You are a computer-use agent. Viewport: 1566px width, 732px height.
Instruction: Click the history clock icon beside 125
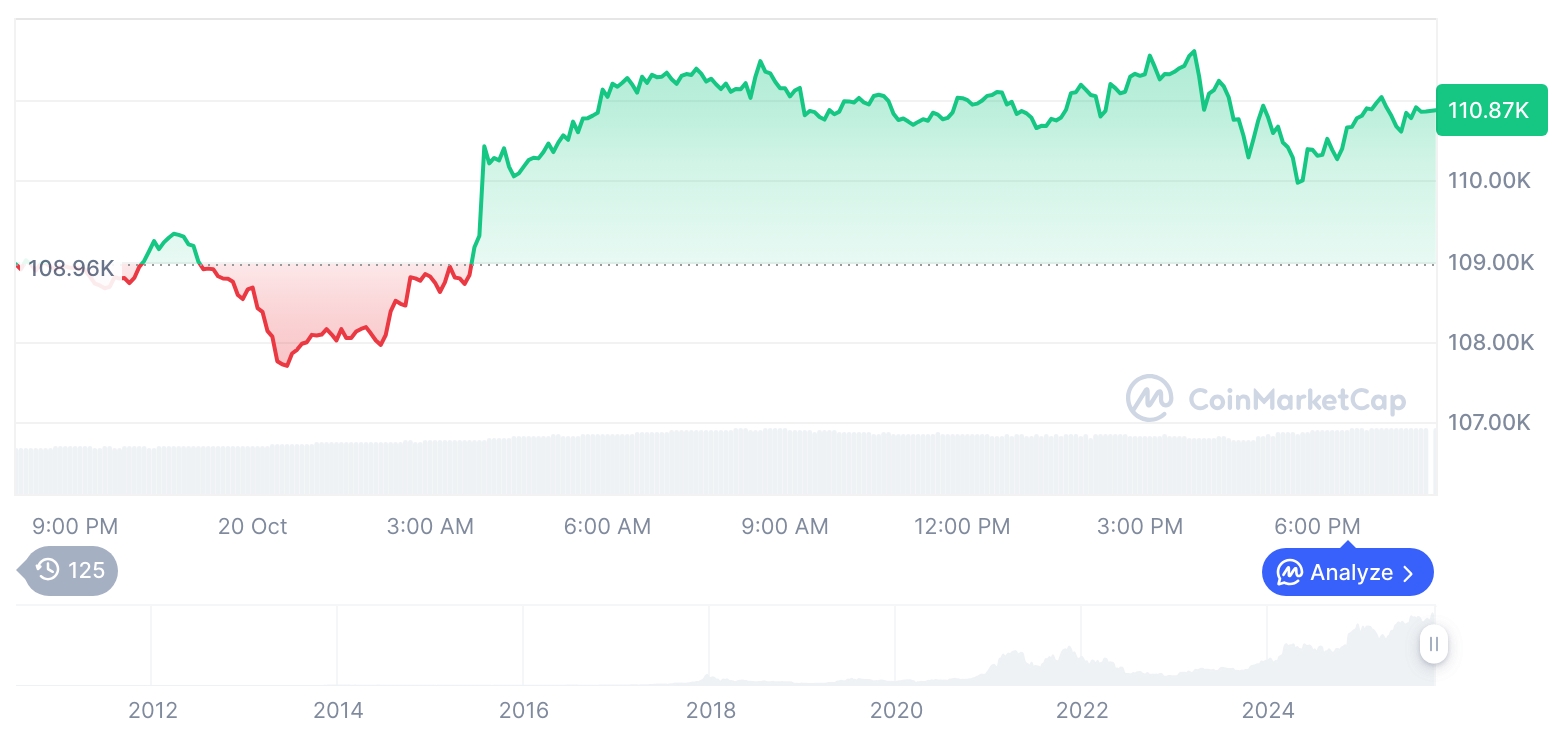tap(48, 571)
